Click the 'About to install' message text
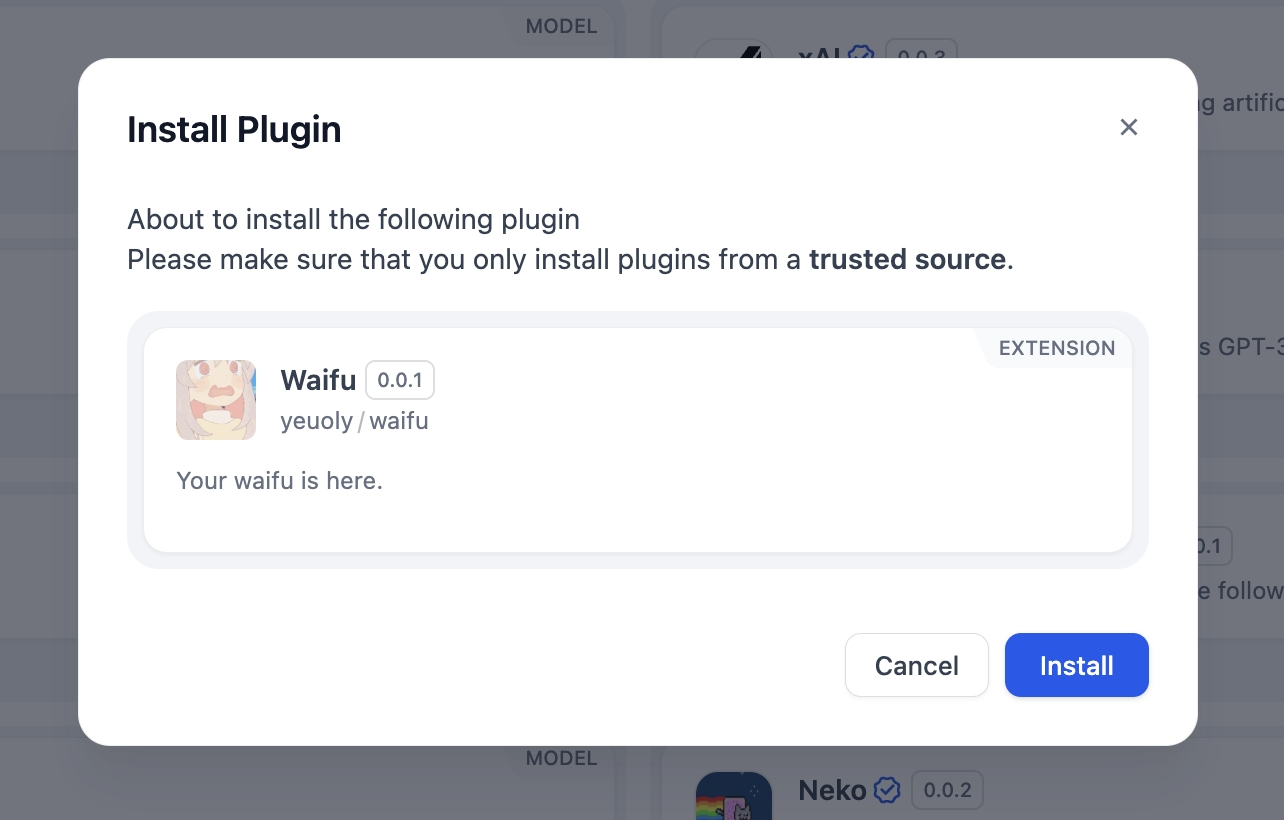 (353, 219)
